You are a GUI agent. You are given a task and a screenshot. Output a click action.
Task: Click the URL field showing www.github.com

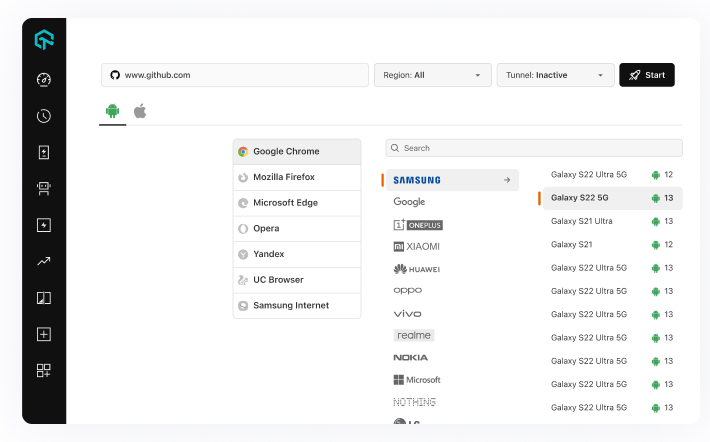pos(235,75)
